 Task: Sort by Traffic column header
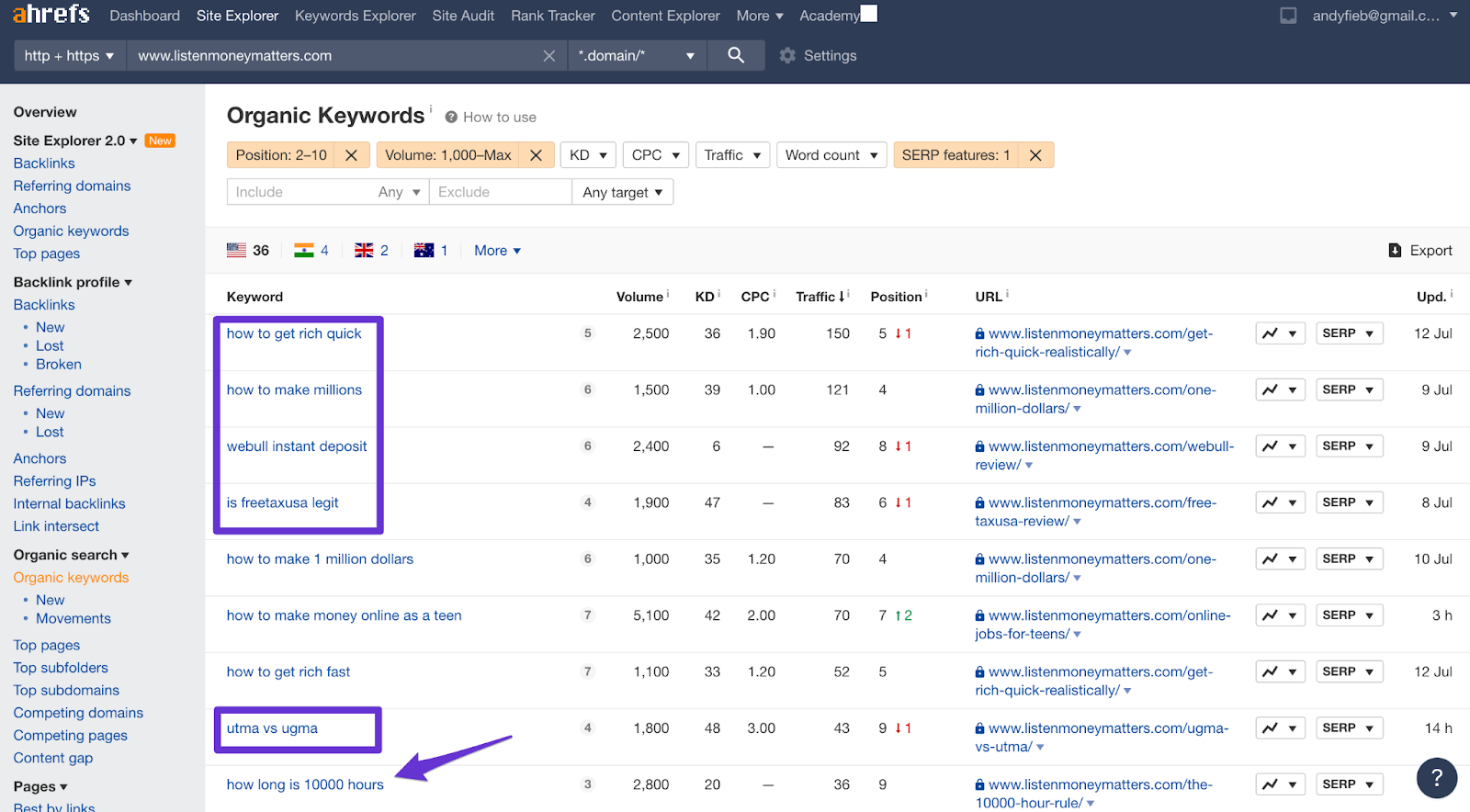tap(820, 297)
